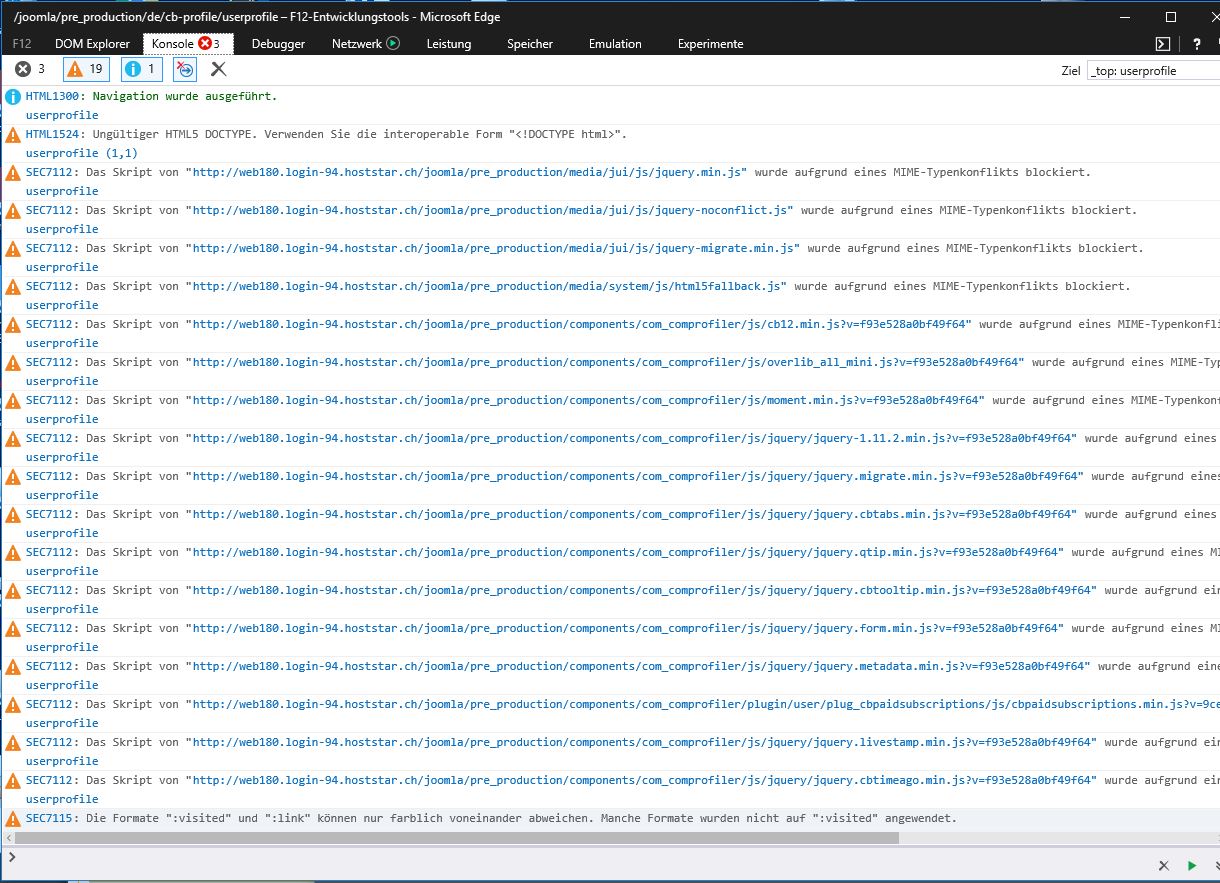
Task: Clear the console output with the X icon
Action: 218,69
